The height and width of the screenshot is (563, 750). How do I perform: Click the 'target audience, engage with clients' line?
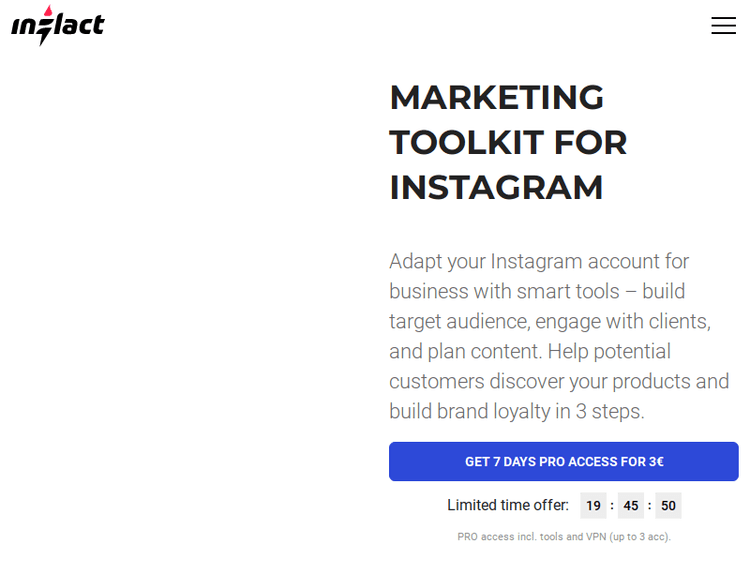click(550, 322)
